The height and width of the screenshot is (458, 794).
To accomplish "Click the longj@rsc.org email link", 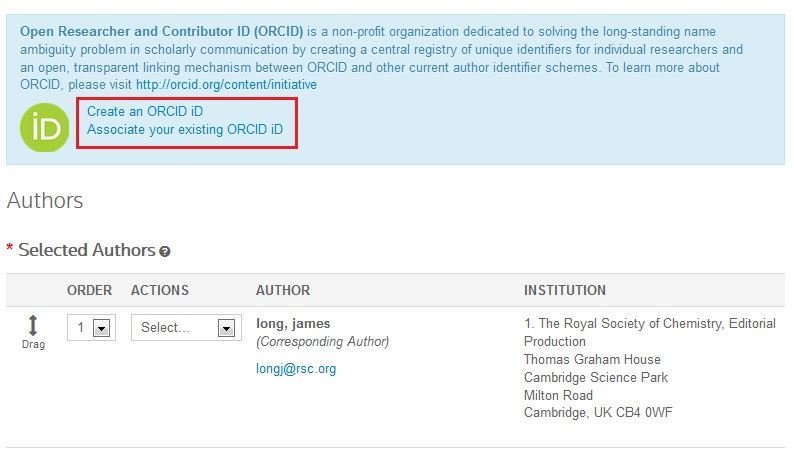I will pyautogui.click(x=296, y=369).
